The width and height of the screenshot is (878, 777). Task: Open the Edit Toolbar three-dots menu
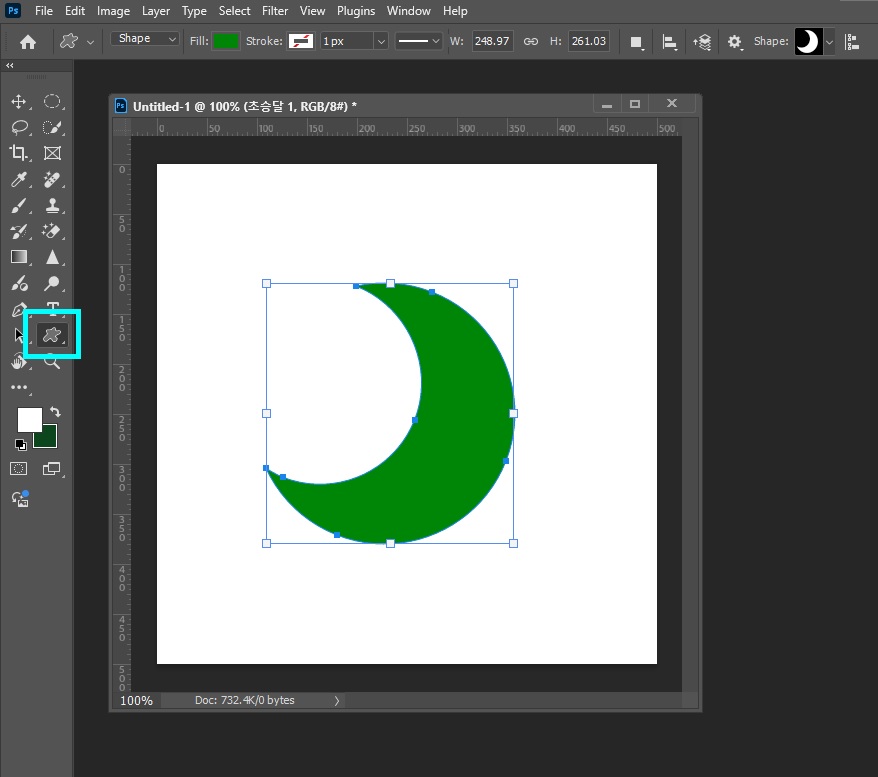[x=19, y=387]
